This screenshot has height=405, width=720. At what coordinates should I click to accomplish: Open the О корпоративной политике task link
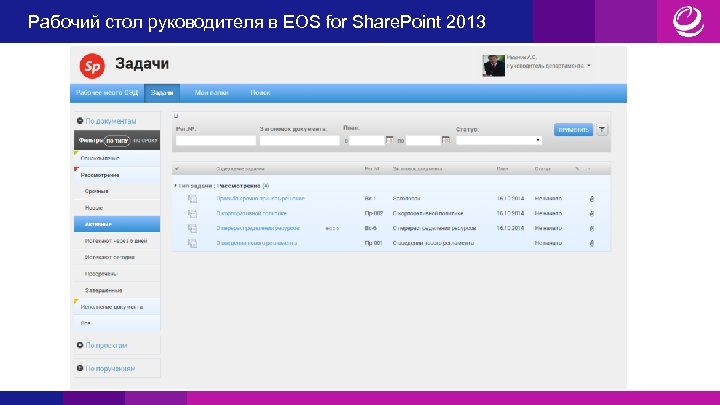pos(251,213)
